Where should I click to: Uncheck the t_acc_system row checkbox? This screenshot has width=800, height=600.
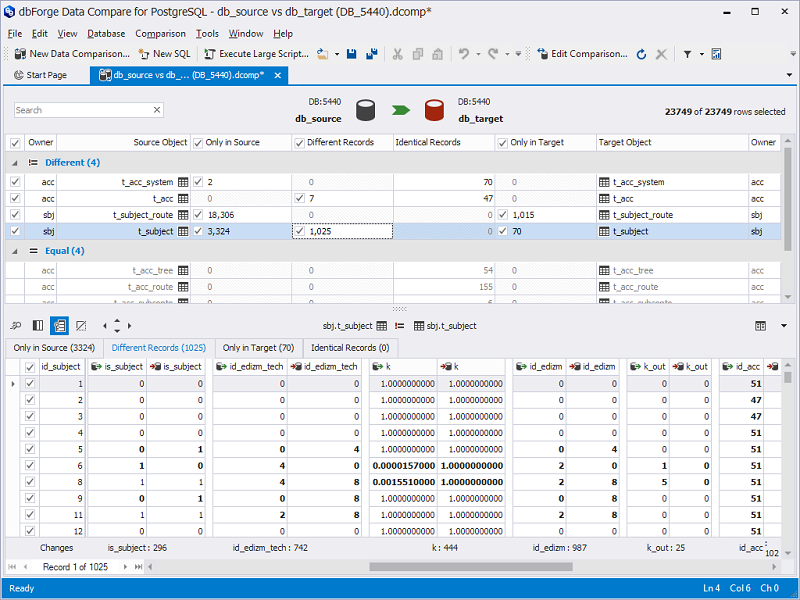coord(15,182)
